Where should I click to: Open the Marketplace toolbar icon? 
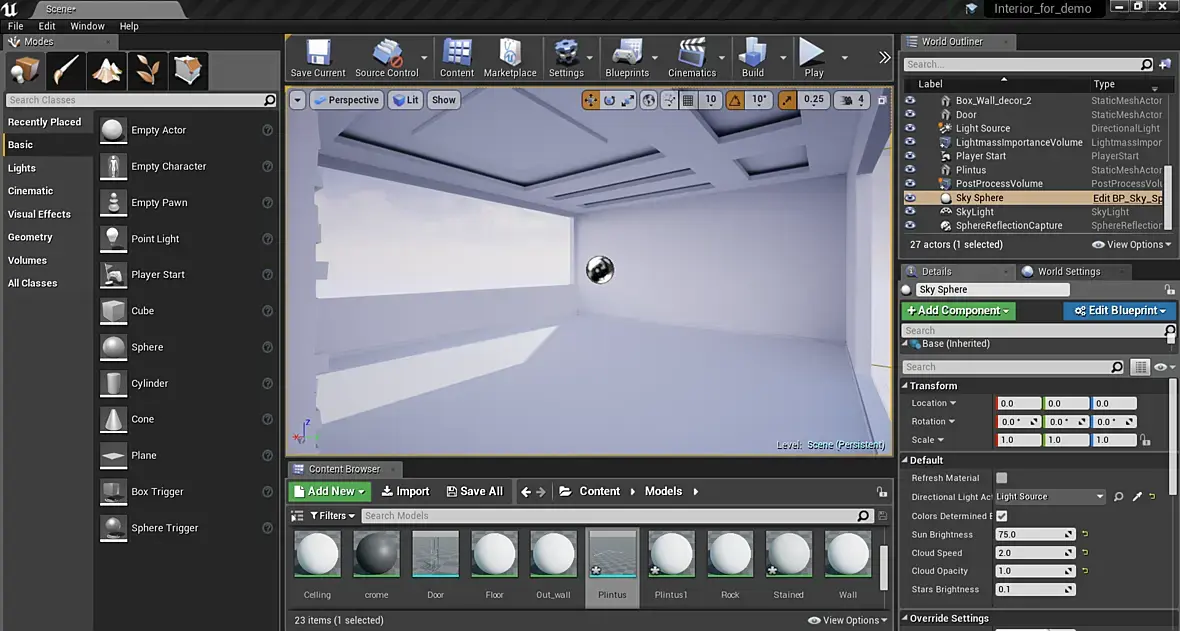coord(510,59)
